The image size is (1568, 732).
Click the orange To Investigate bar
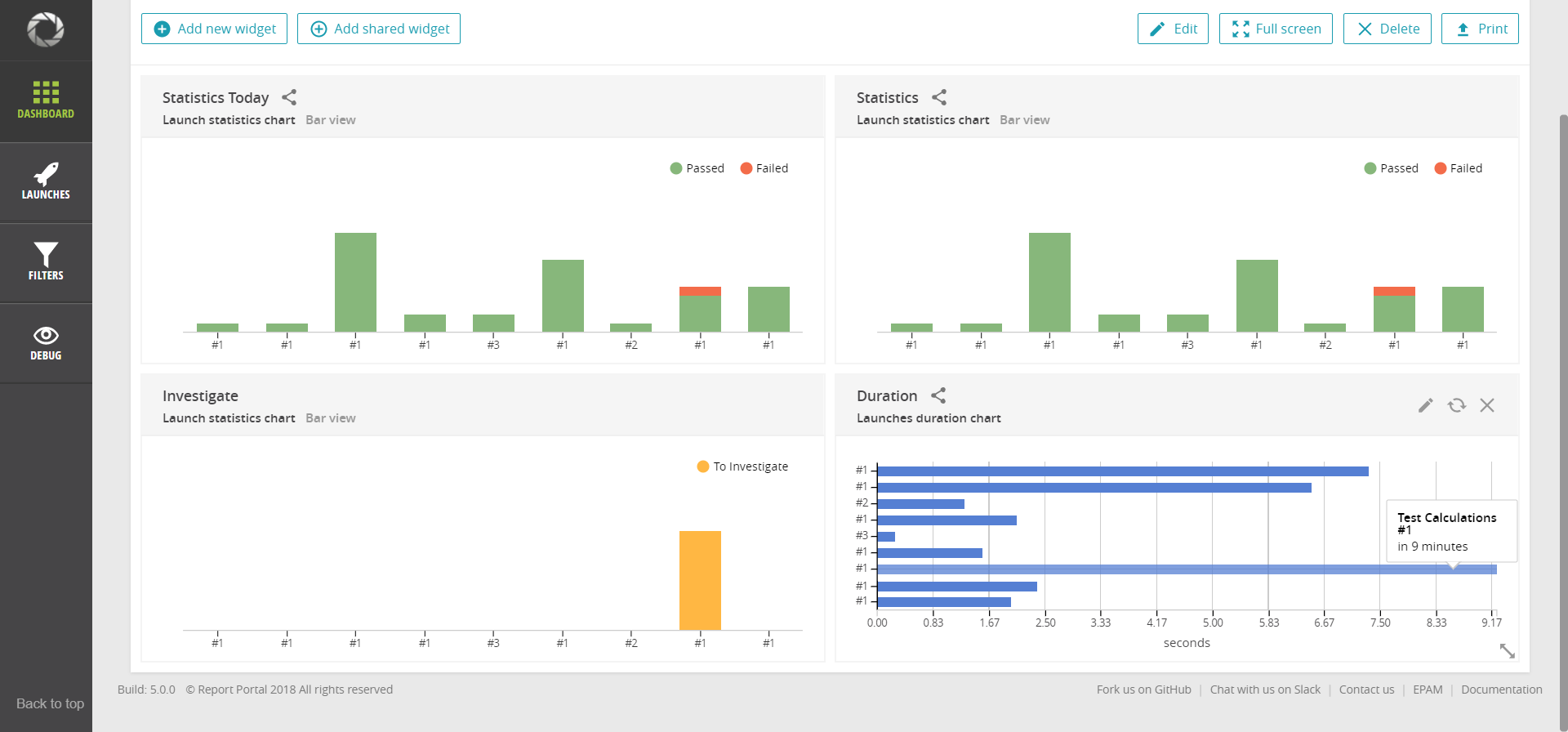pos(700,580)
